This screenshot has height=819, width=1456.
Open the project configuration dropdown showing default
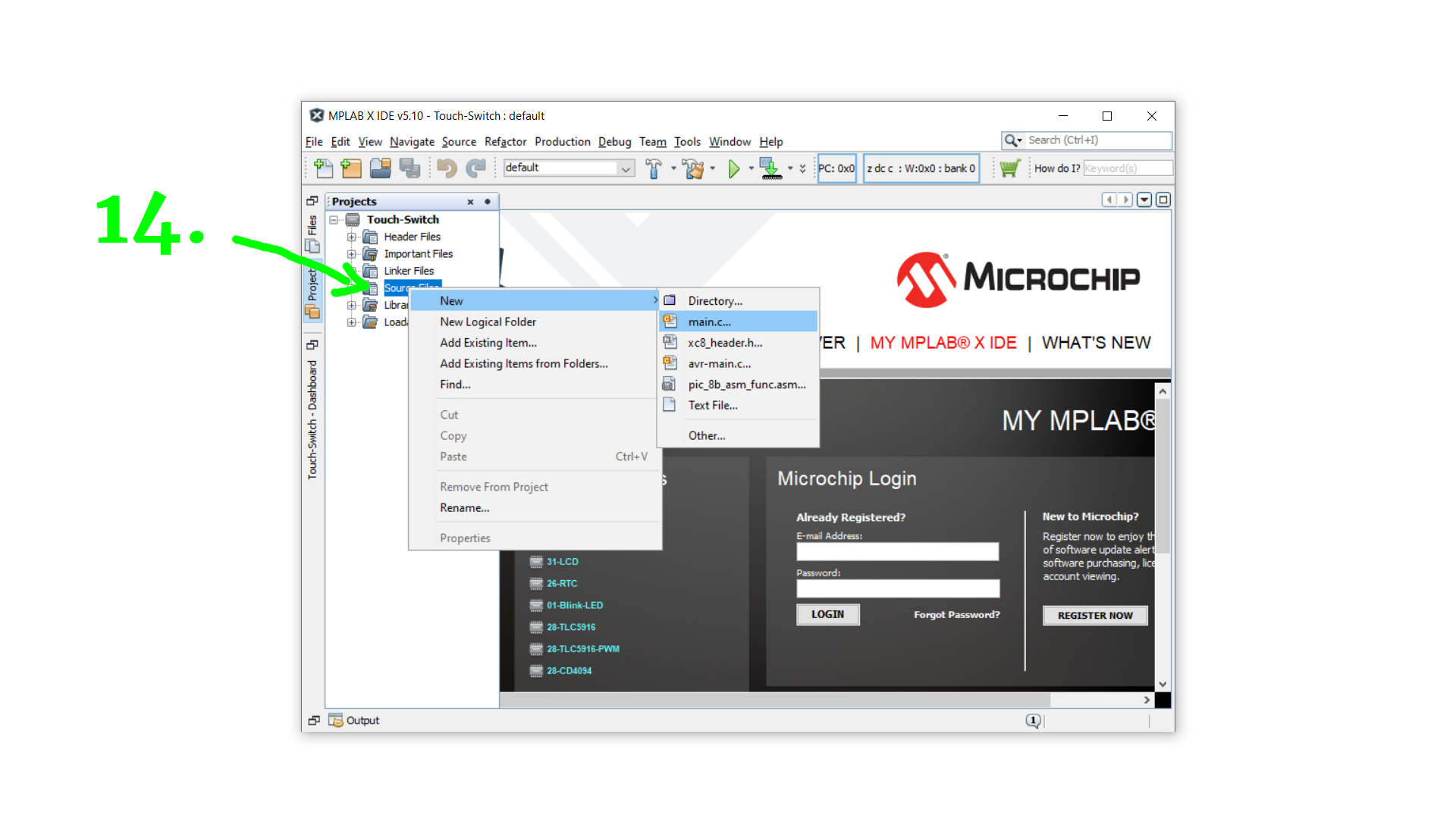coord(569,168)
